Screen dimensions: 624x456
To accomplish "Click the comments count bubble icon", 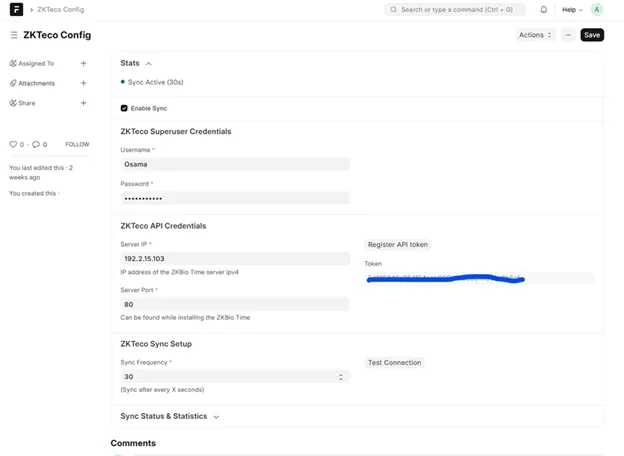I will pyautogui.click(x=36, y=144).
